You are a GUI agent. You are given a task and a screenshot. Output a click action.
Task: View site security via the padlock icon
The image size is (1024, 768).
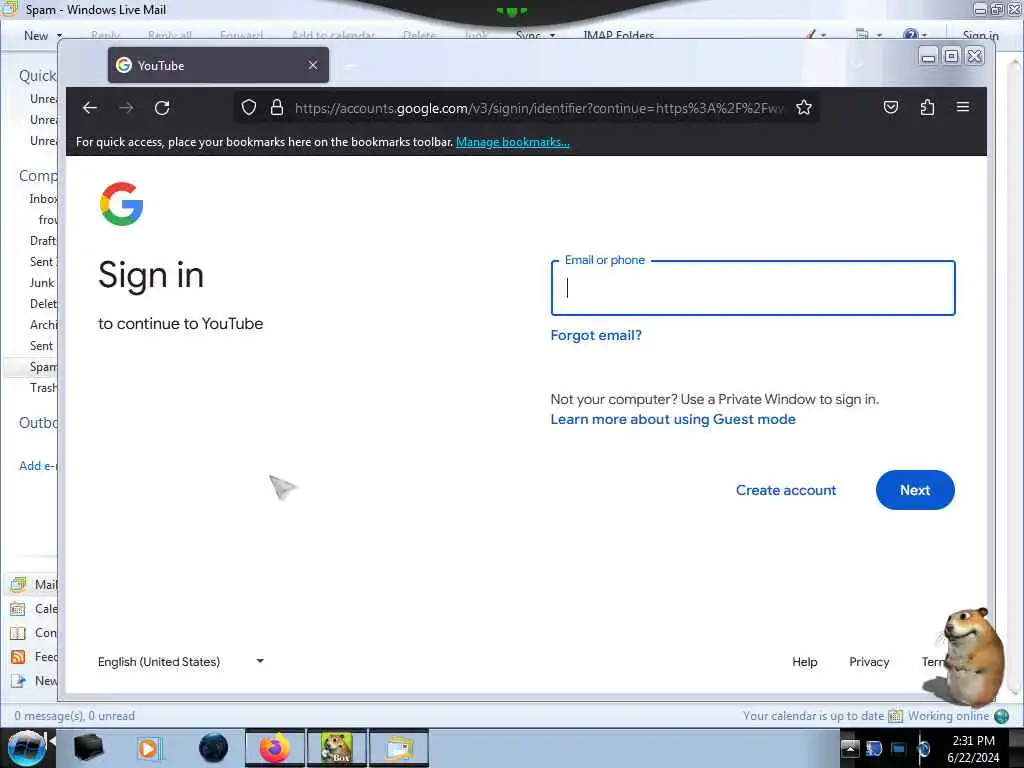point(277,107)
